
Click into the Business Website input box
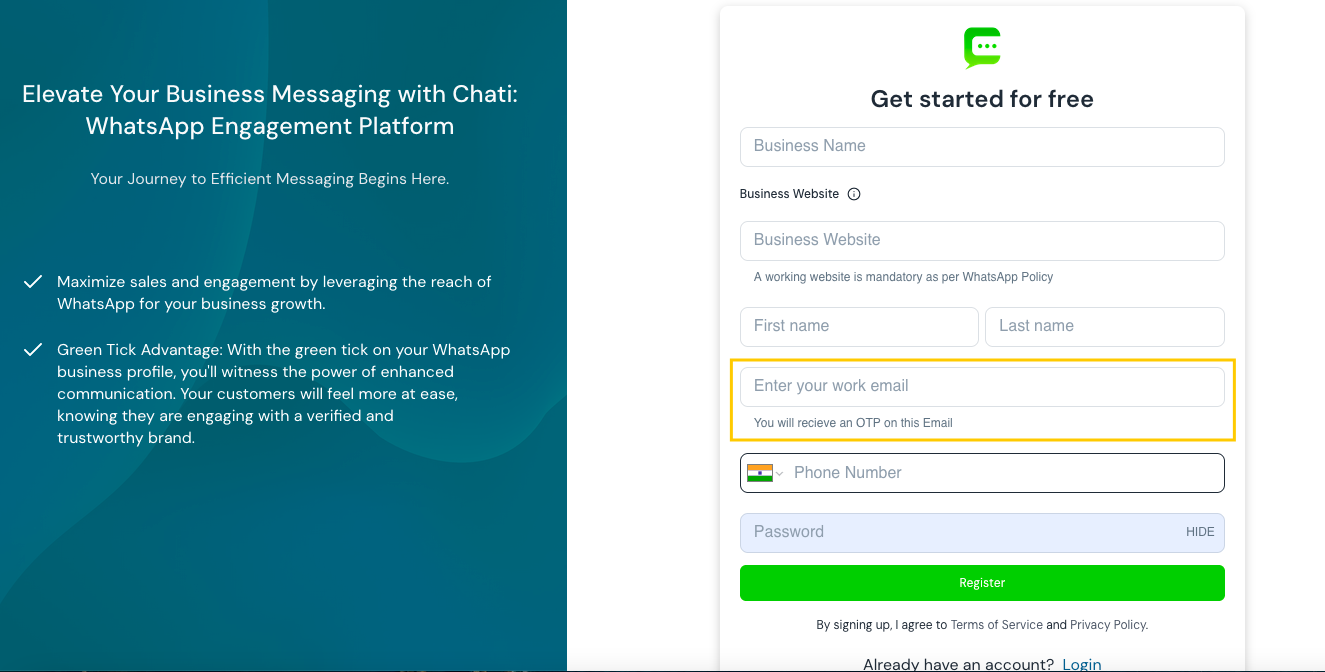tap(981, 240)
